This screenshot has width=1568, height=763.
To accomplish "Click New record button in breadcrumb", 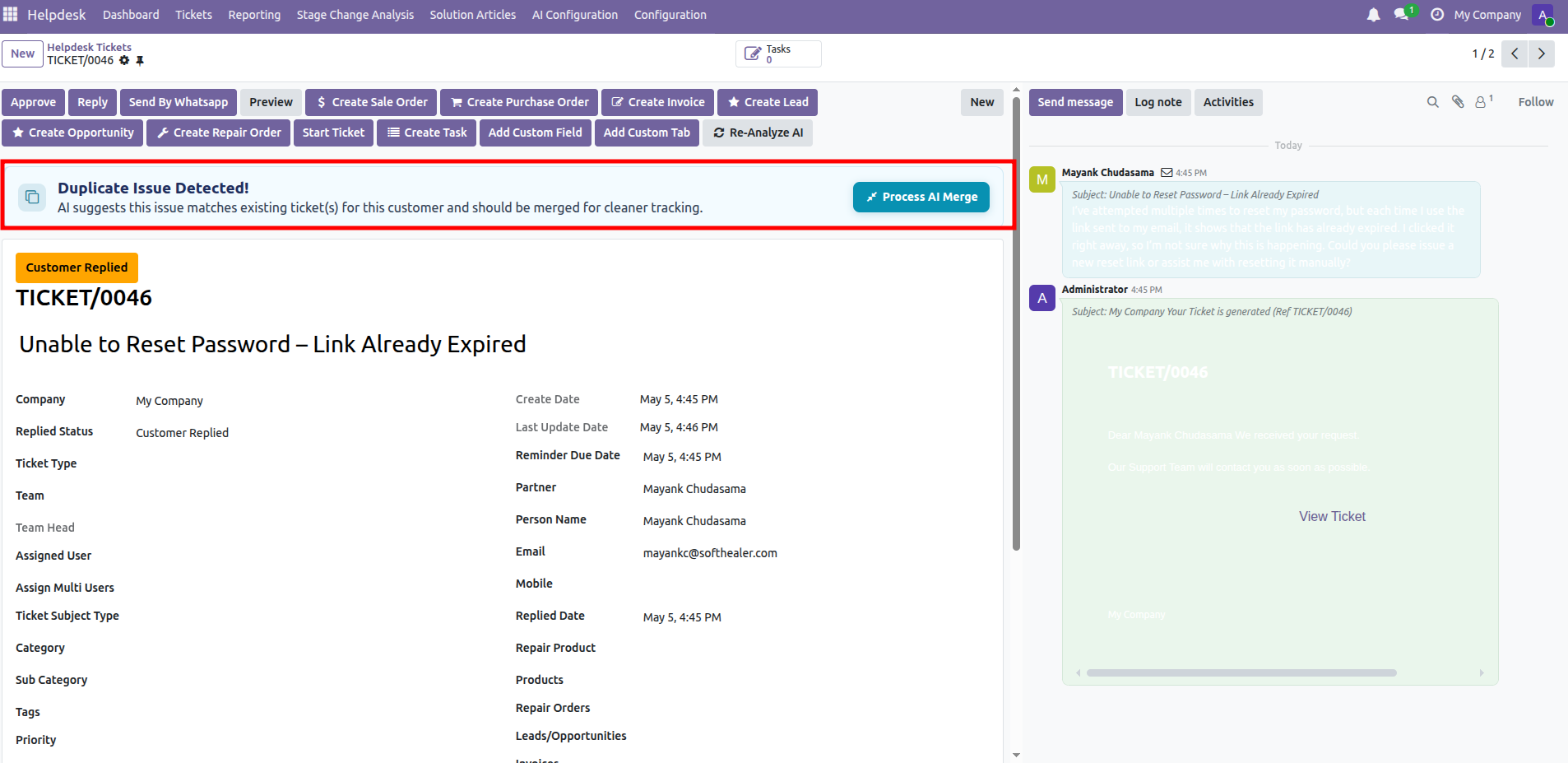I will [x=22, y=54].
